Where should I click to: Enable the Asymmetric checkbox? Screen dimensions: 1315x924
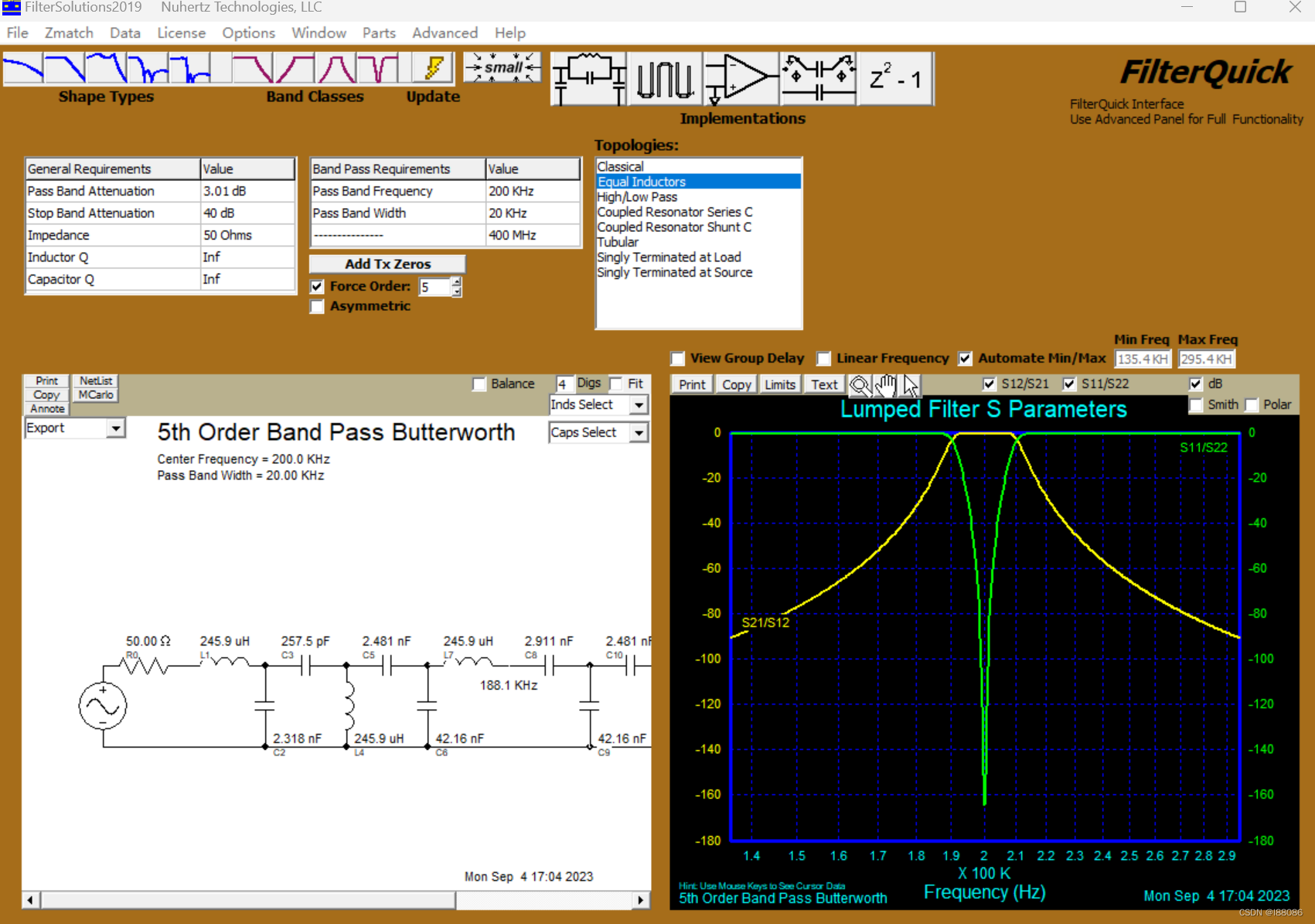[317, 307]
